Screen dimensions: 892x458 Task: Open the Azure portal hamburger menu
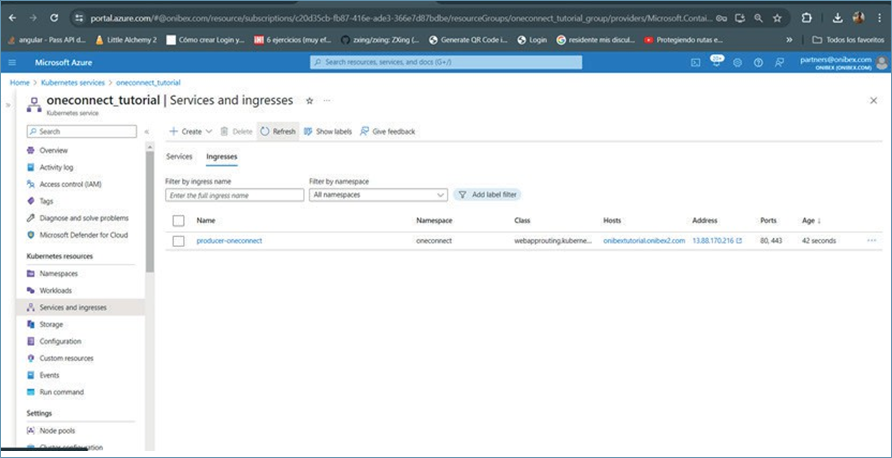click(x=13, y=63)
